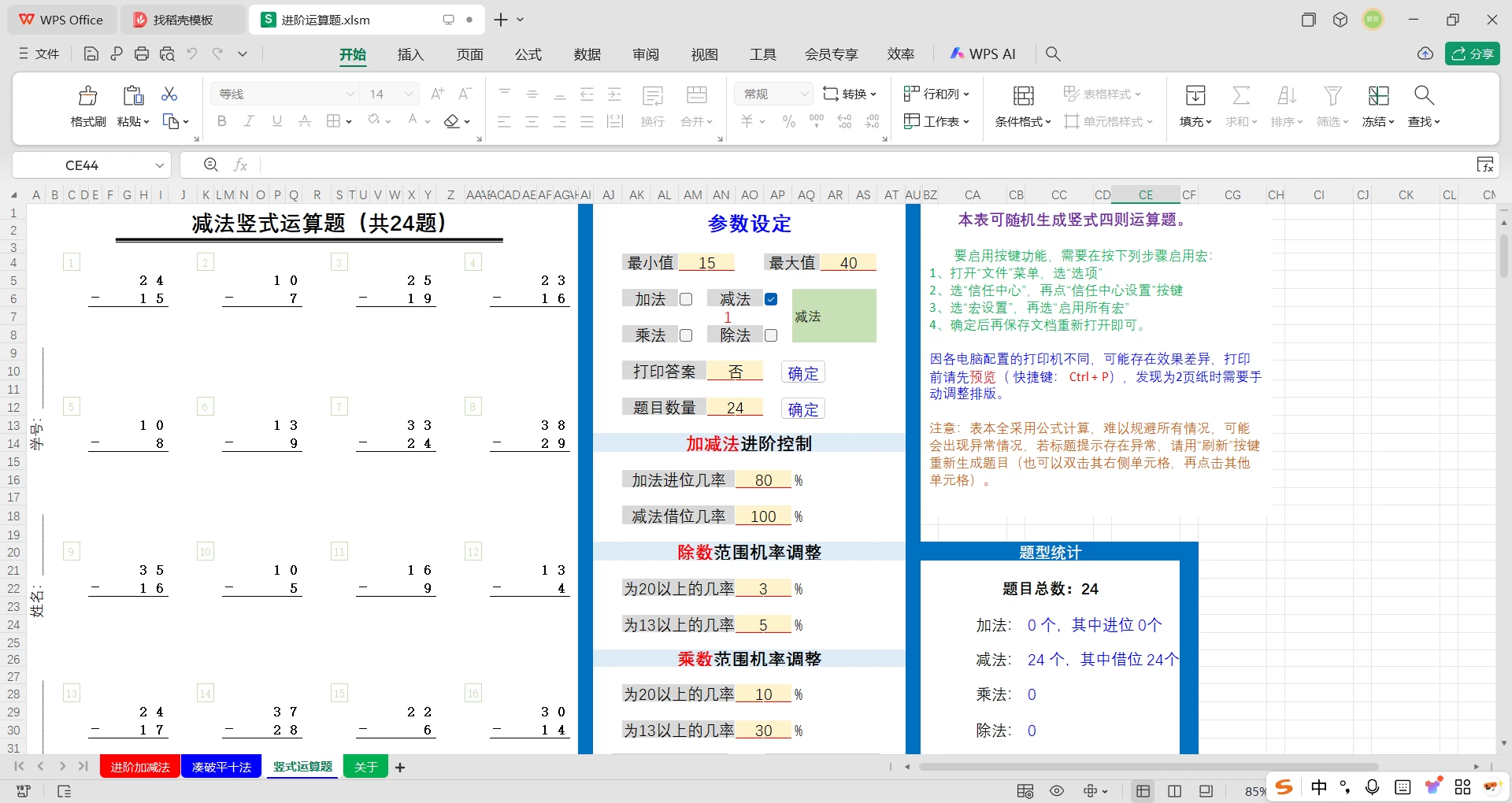
Task: Toggle Underline formatting
Action: (276, 121)
